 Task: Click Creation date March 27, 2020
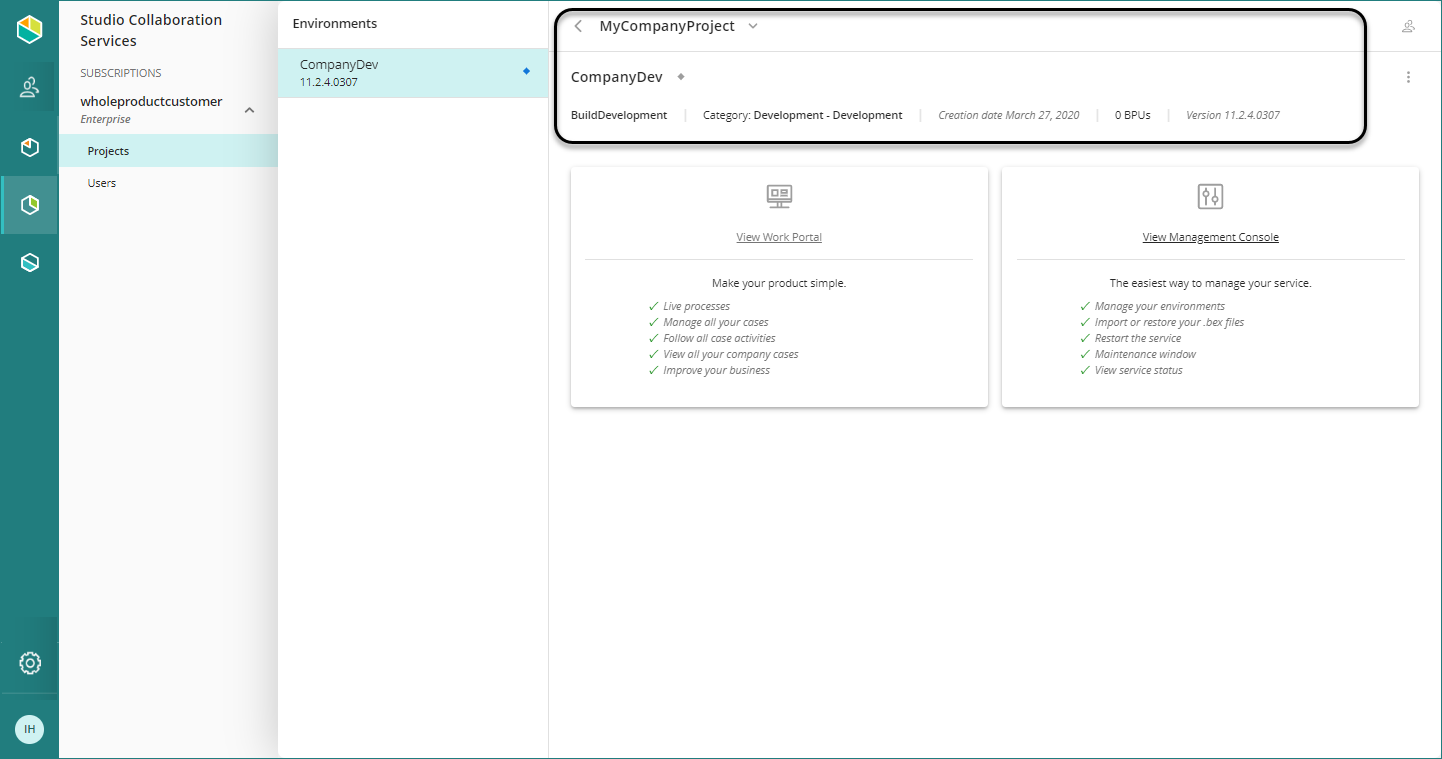pyautogui.click(x=1009, y=115)
